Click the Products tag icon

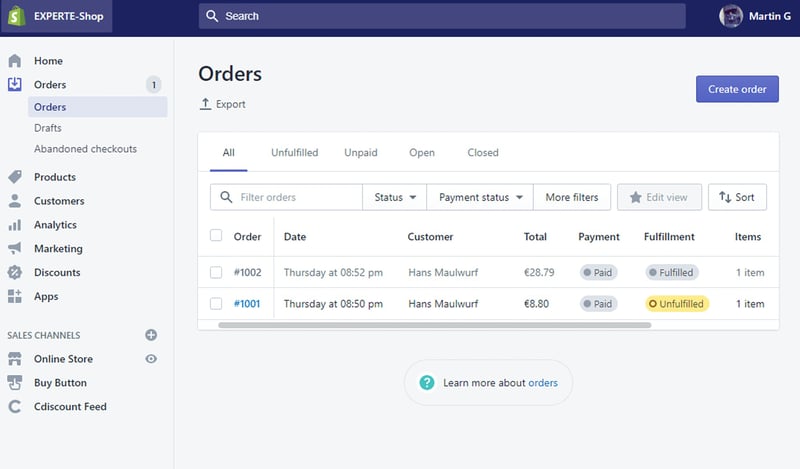click(15, 177)
